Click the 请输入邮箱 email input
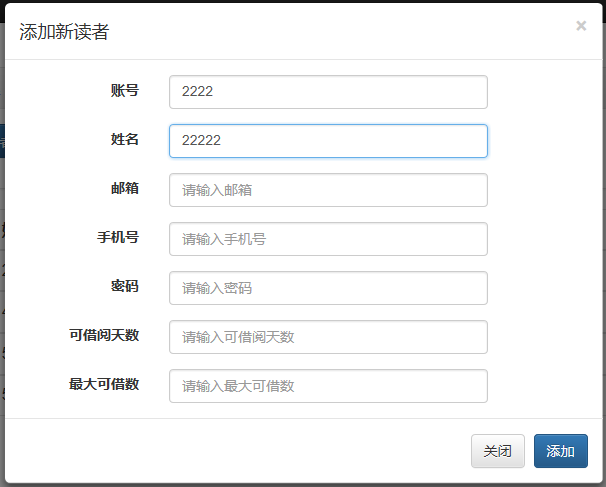Viewport: 606px width, 487px height. (x=328, y=190)
